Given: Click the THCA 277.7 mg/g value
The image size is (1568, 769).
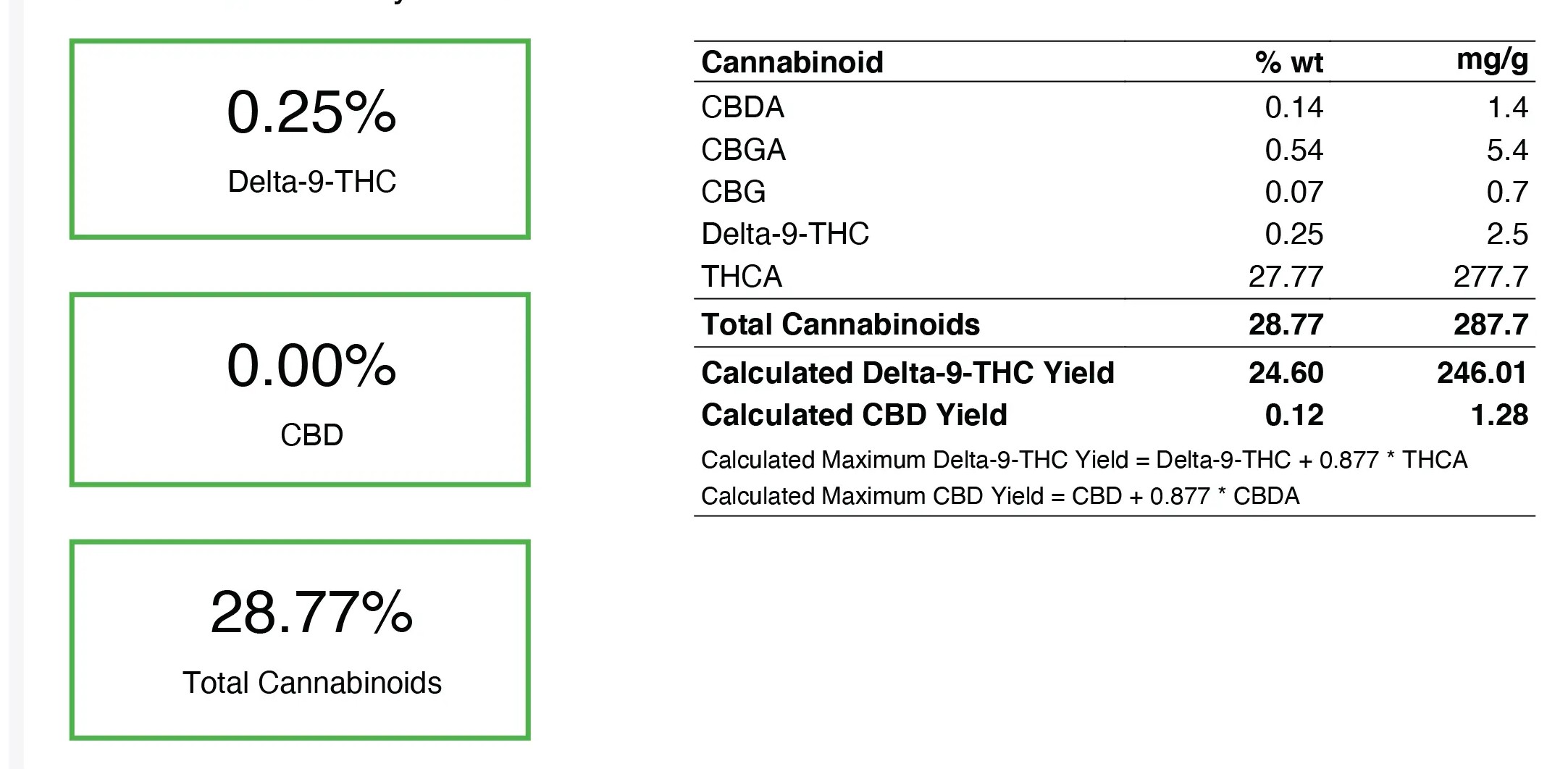Looking at the screenshot, I should coord(1491,277).
